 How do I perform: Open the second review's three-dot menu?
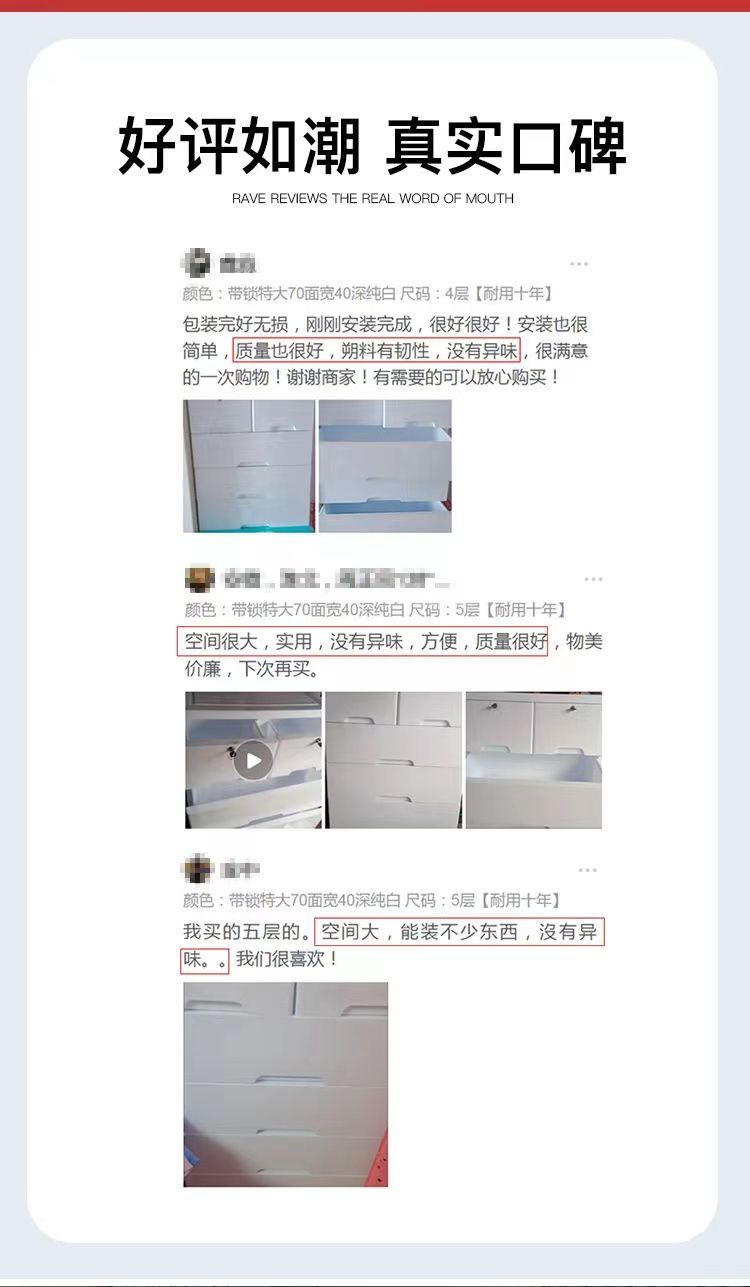(x=593, y=580)
